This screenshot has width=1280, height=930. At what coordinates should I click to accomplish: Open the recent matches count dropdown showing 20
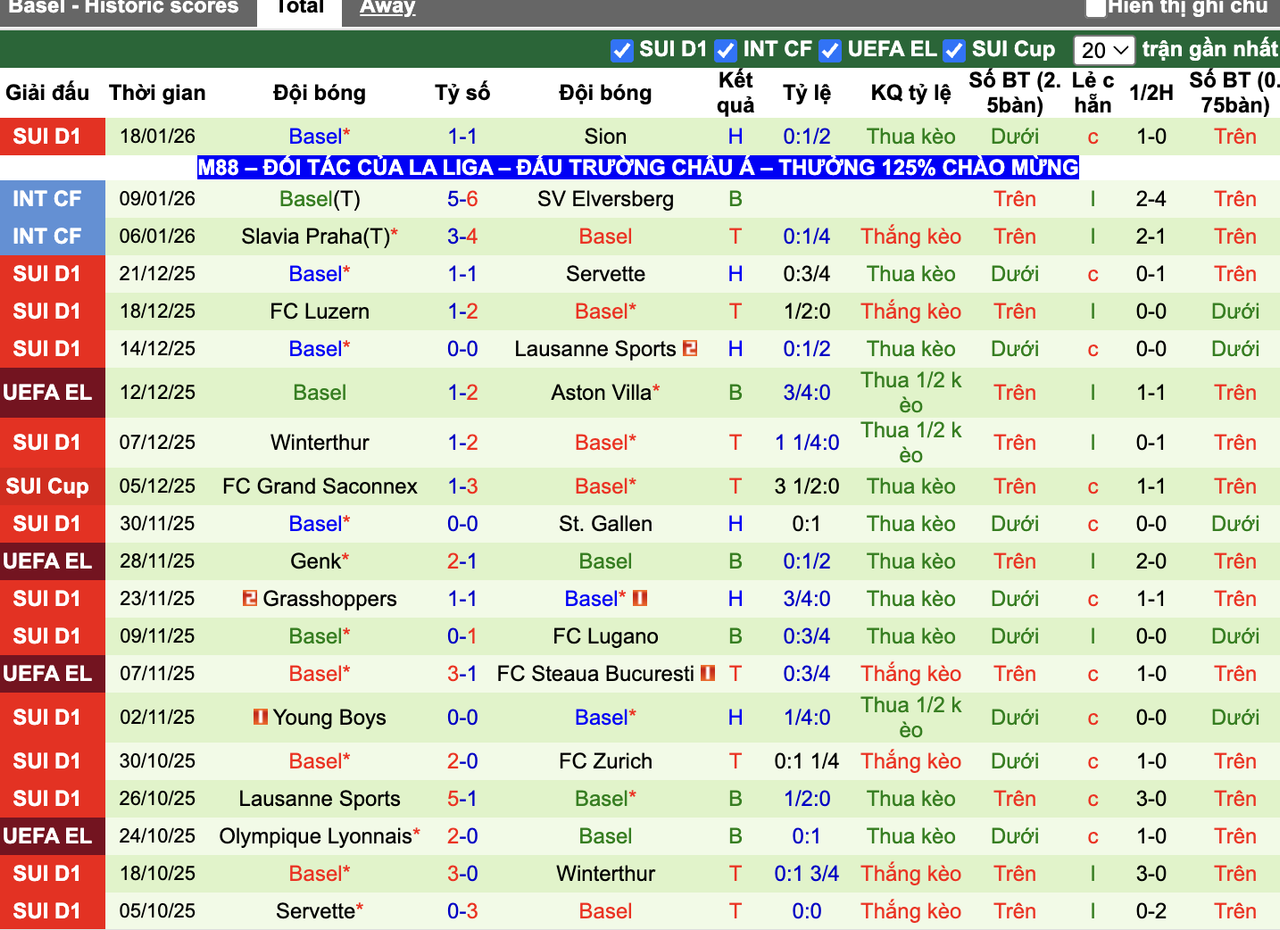(x=1104, y=50)
